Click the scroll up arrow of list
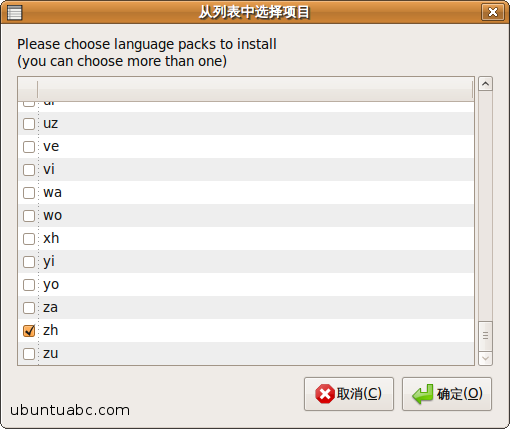510x429 pixels. pos(485,84)
